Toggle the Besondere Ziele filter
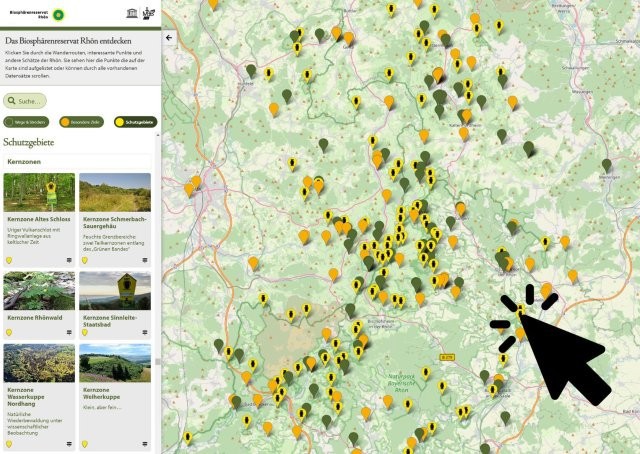Image resolution: width=640 pixels, height=454 pixels. pos(81,122)
